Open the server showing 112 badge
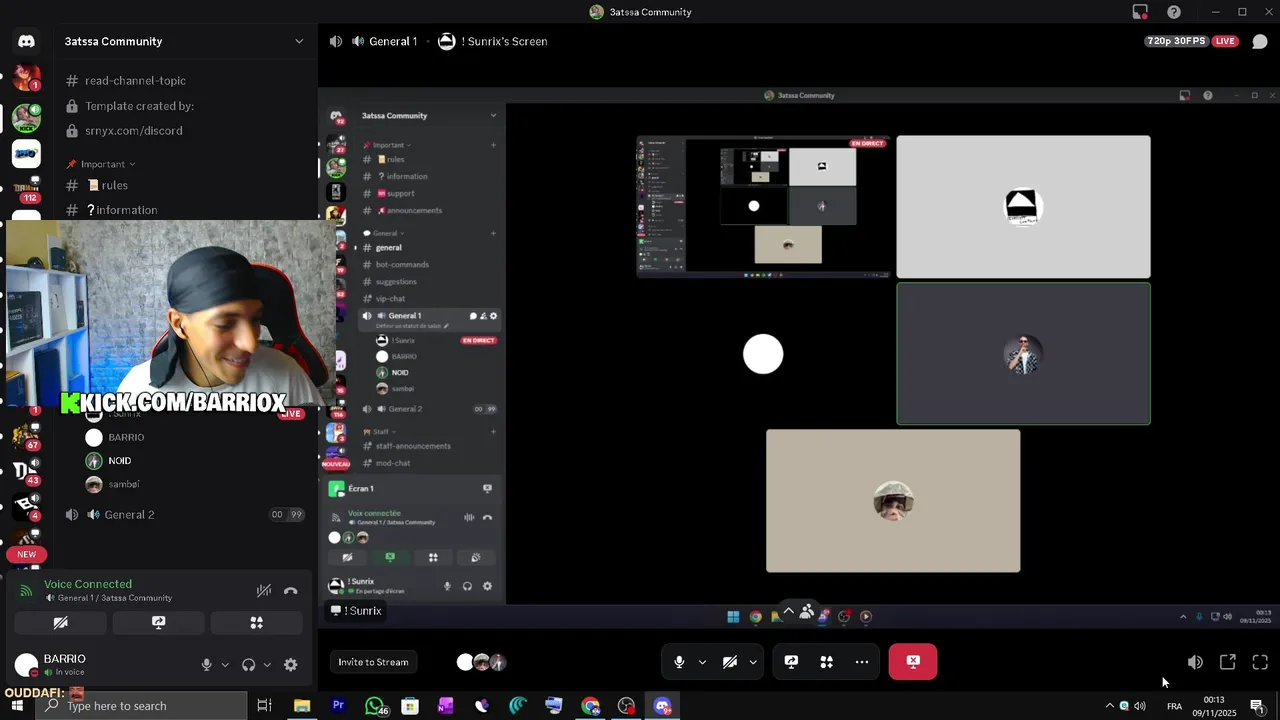 click(x=26, y=189)
